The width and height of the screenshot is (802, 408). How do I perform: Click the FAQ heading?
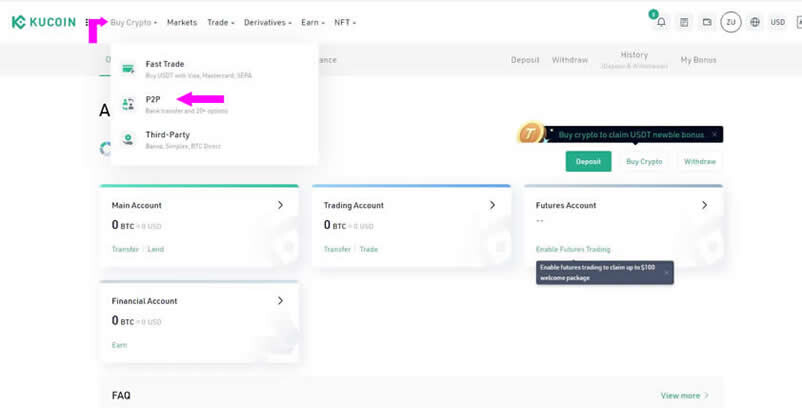[121, 396]
